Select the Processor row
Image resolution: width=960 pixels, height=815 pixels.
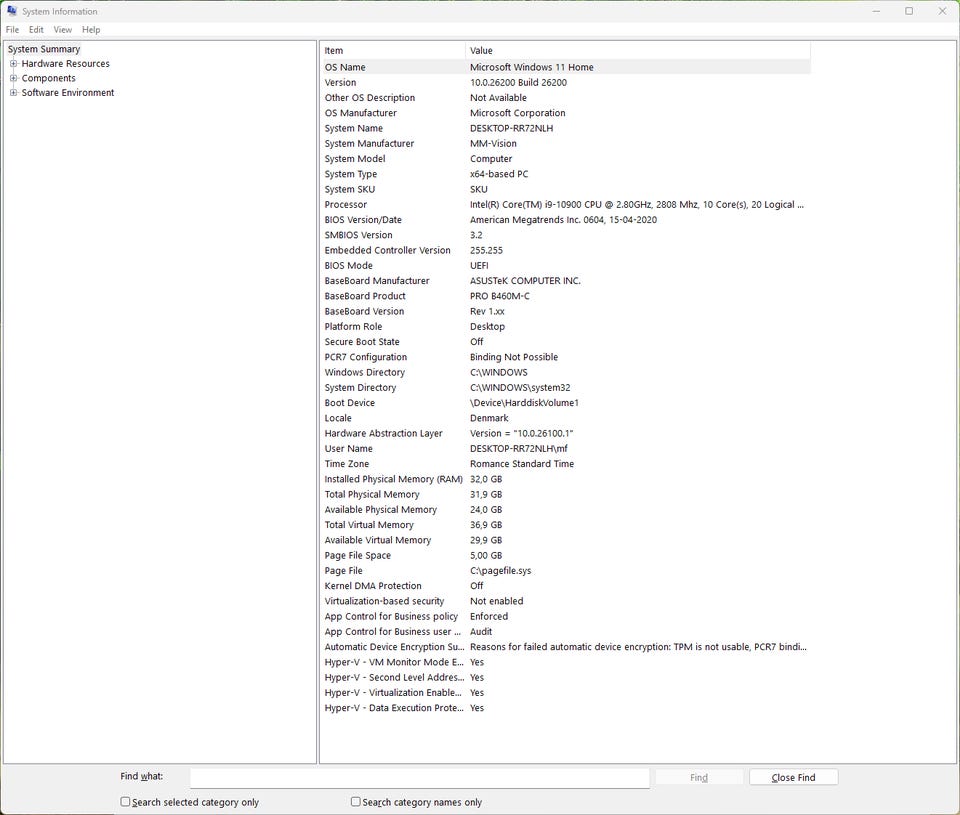tap(565, 205)
